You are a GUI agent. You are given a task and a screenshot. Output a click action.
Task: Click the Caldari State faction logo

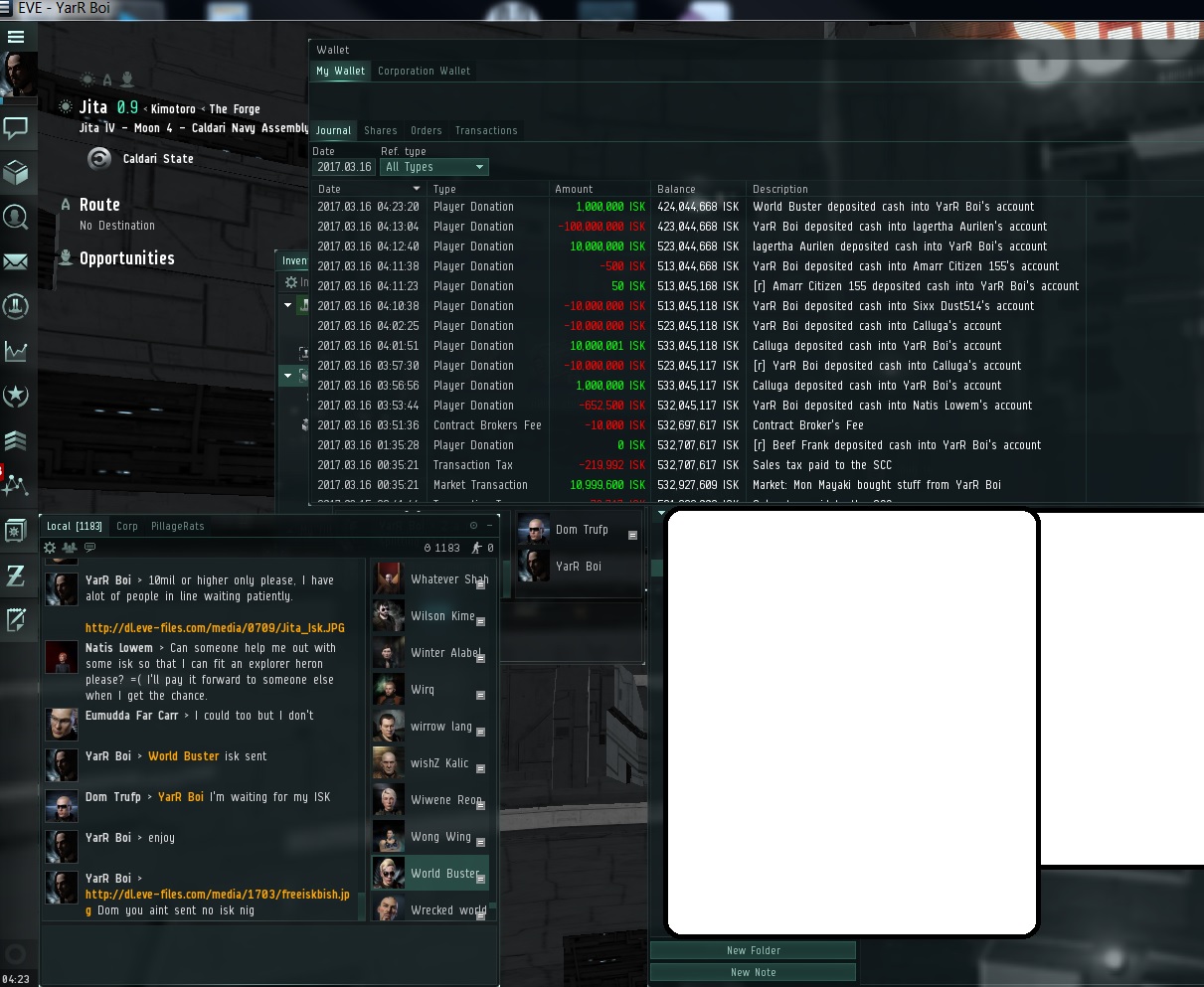point(99,158)
